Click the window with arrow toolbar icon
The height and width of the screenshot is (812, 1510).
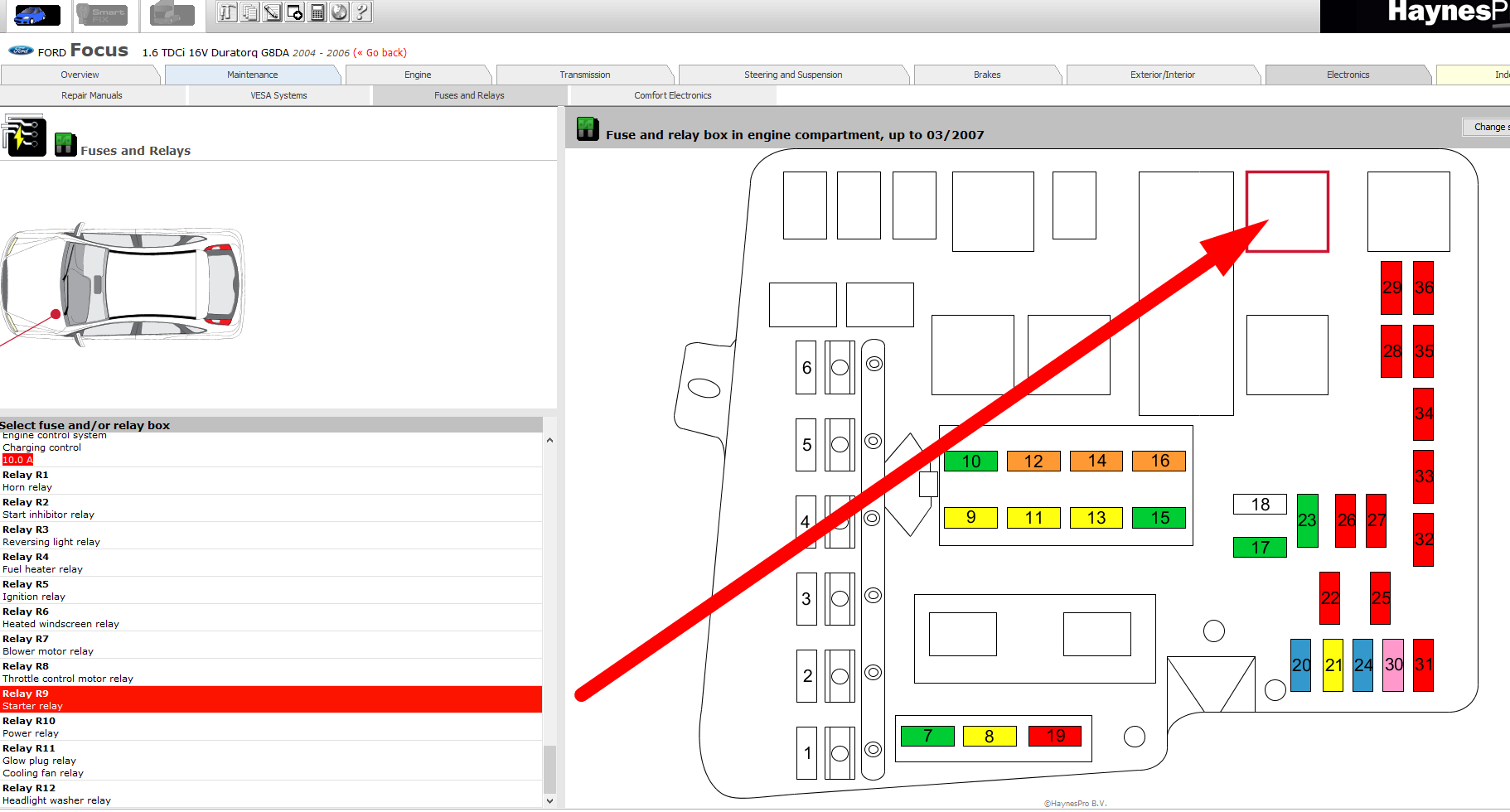tap(294, 12)
